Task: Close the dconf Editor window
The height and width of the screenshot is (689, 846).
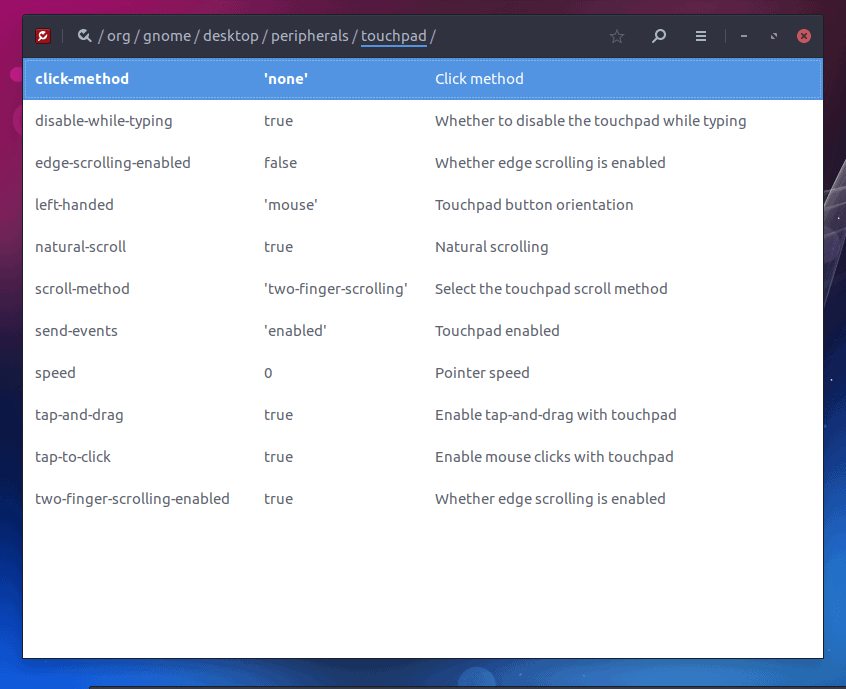Action: tap(804, 36)
